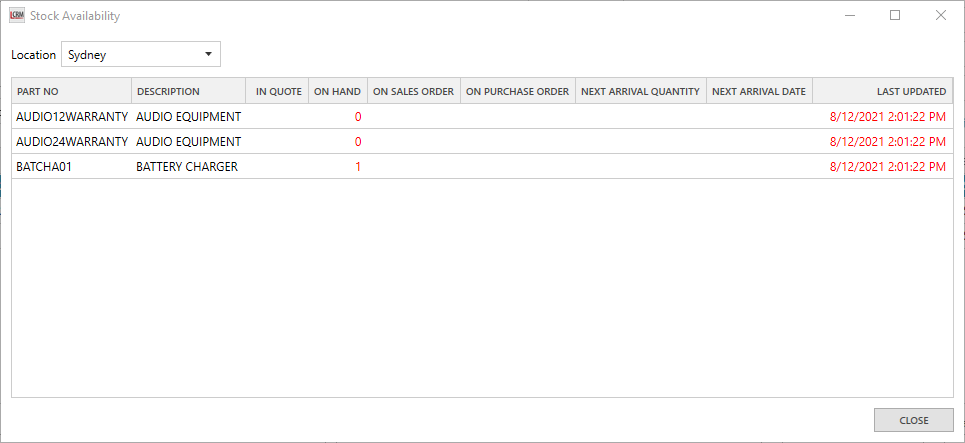Click BATTERY CHARGER description cell
This screenshot has width=965, height=443.
[x=187, y=167]
